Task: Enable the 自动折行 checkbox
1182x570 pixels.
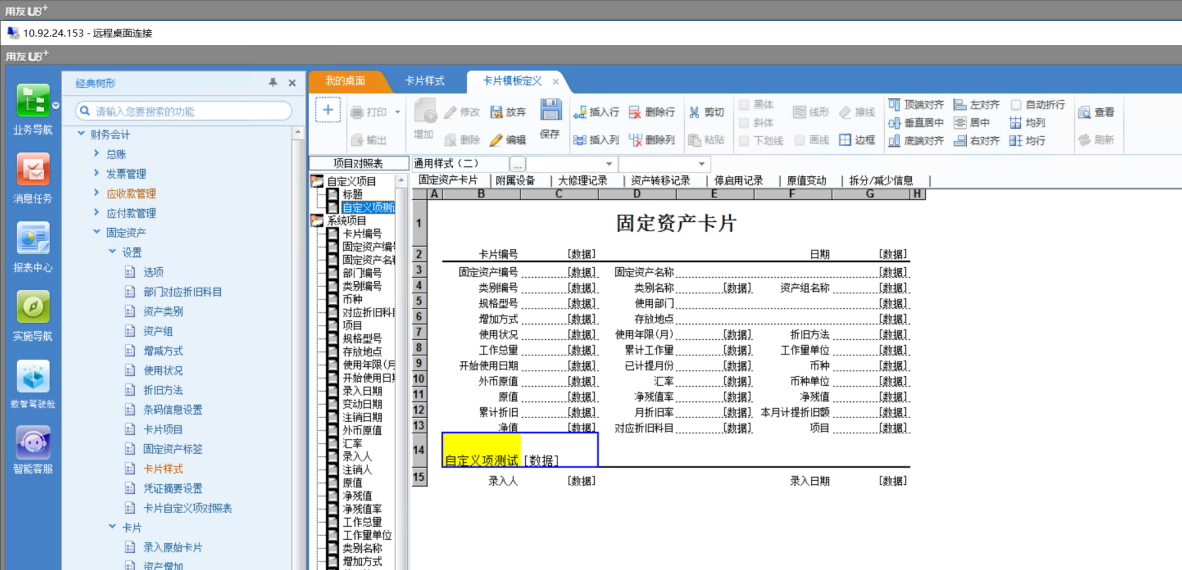Action: 1016,104
